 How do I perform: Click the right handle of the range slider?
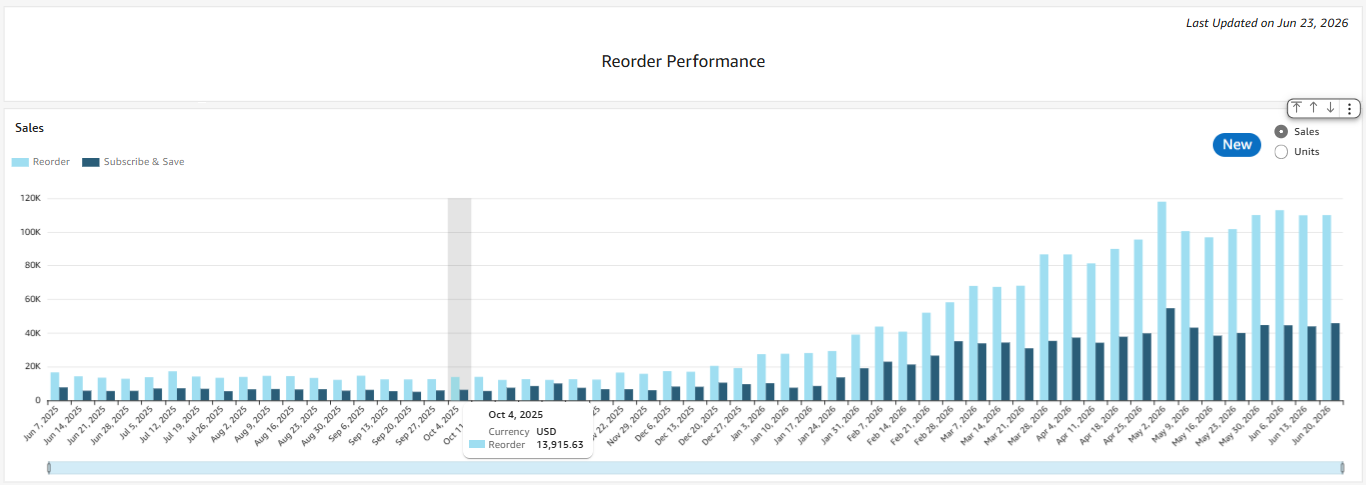(x=1342, y=468)
